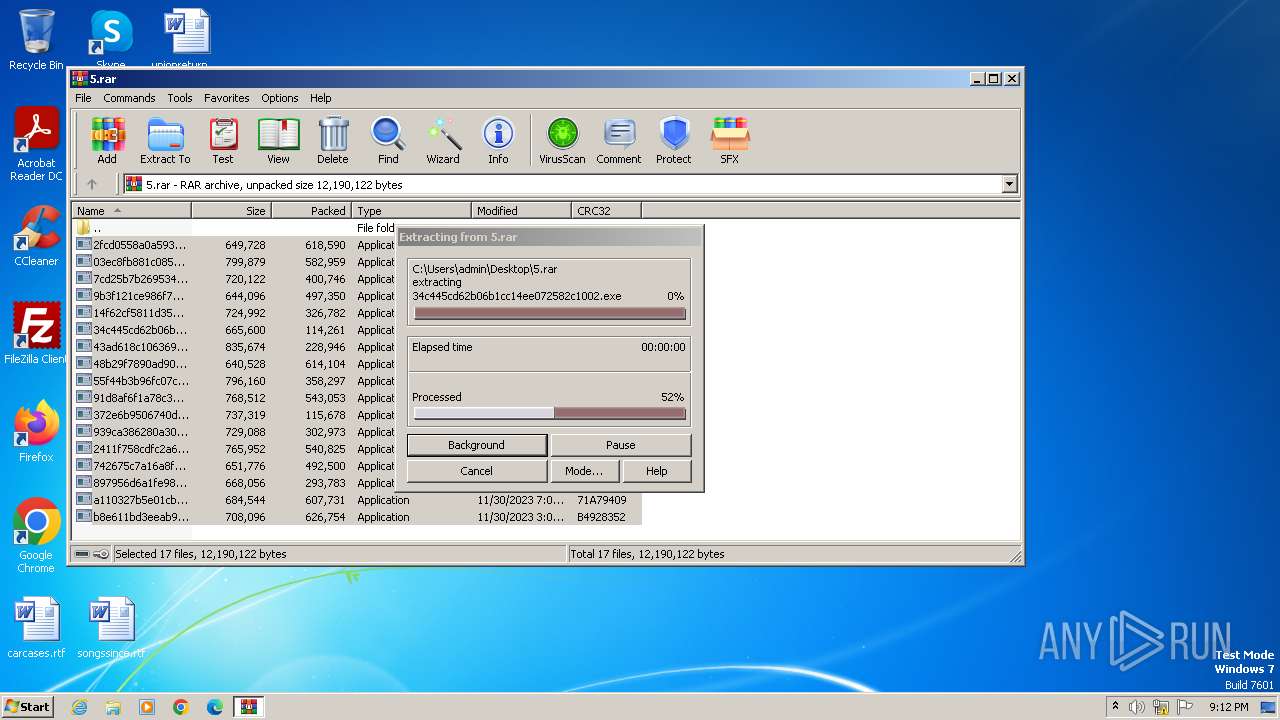The width and height of the screenshot is (1280, 720).
Task: Click the Firefox desktop icon
Action: pyautogui.click(x=36, y=432)
